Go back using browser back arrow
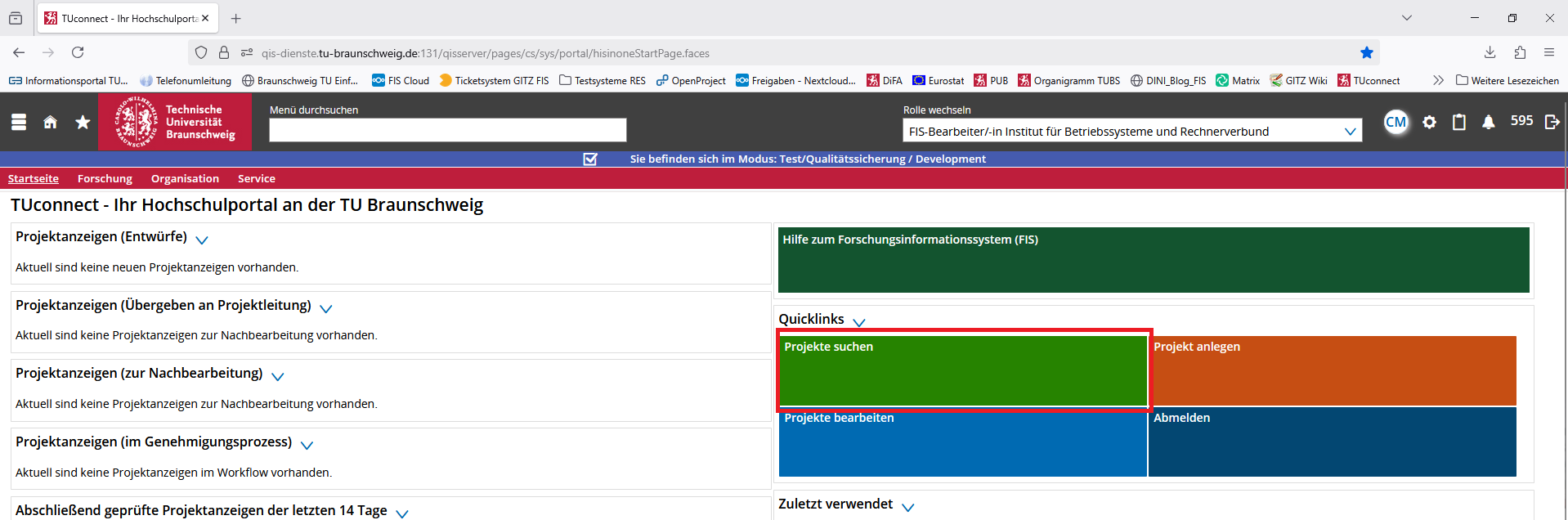 point(19,52)
